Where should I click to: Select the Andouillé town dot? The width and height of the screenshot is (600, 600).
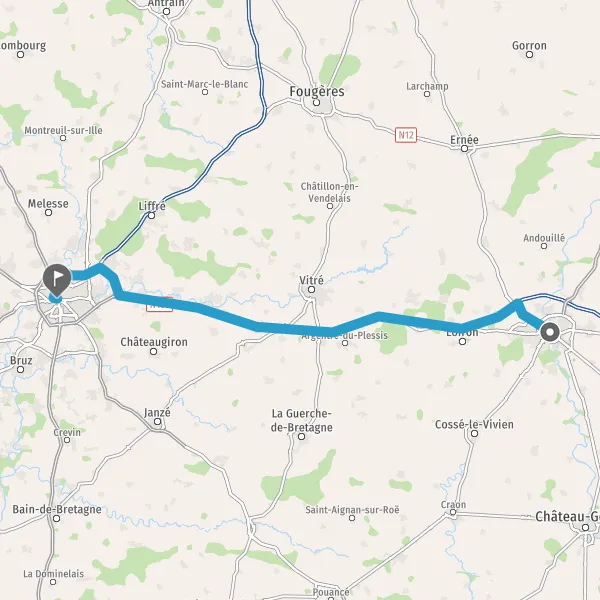pos(544,246)
